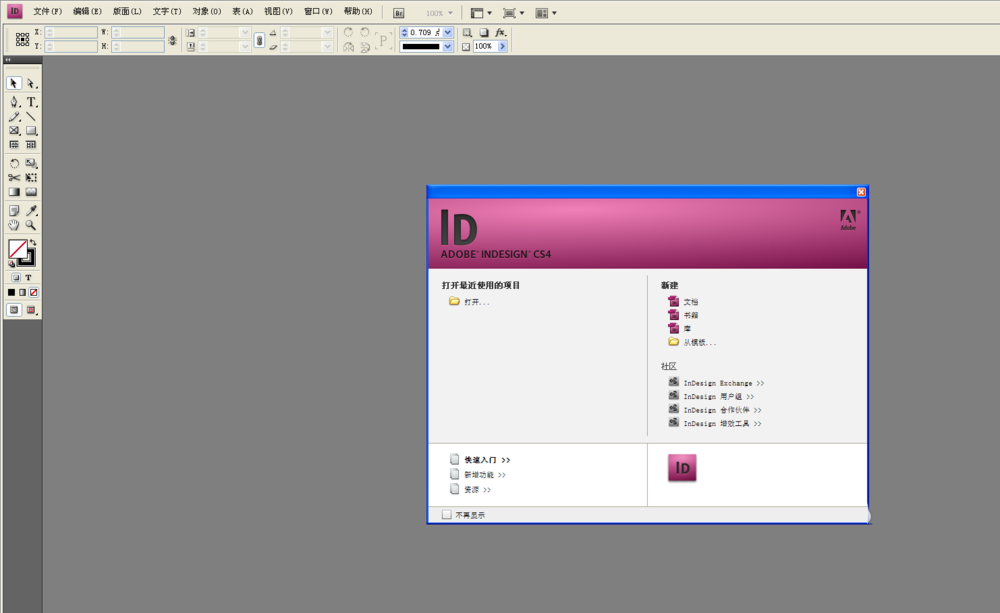Toggle constrain proportions for scaling chain

[260, 40]
